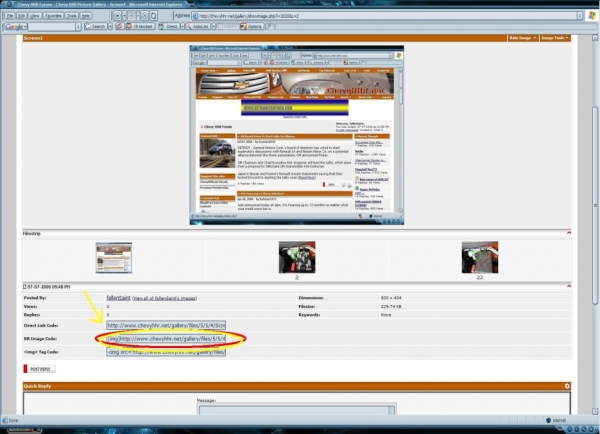Collapse the Filmstrip section
Screen dimensions: 600x434
(x=569, y=231)
